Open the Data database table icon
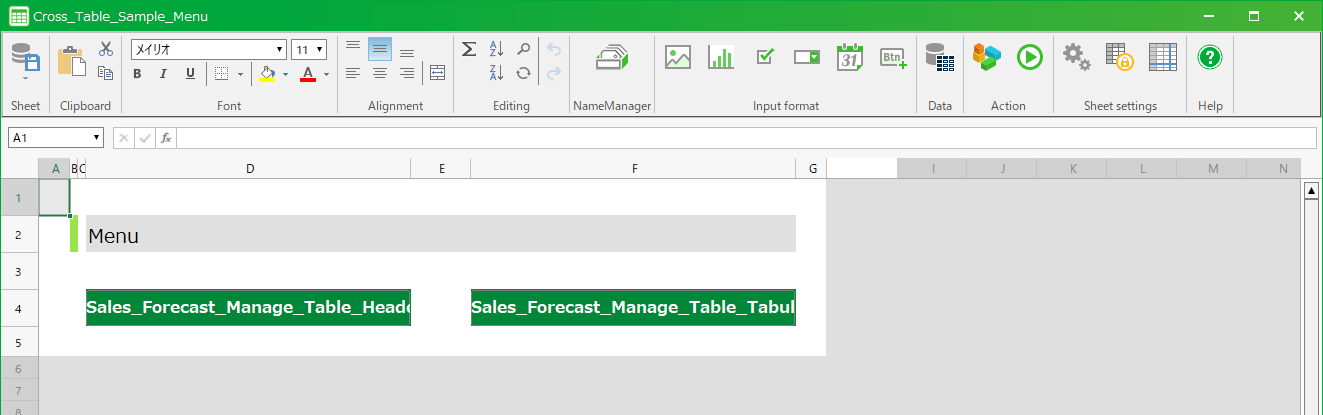The image size is (1323, 415). tap(939, 58)
